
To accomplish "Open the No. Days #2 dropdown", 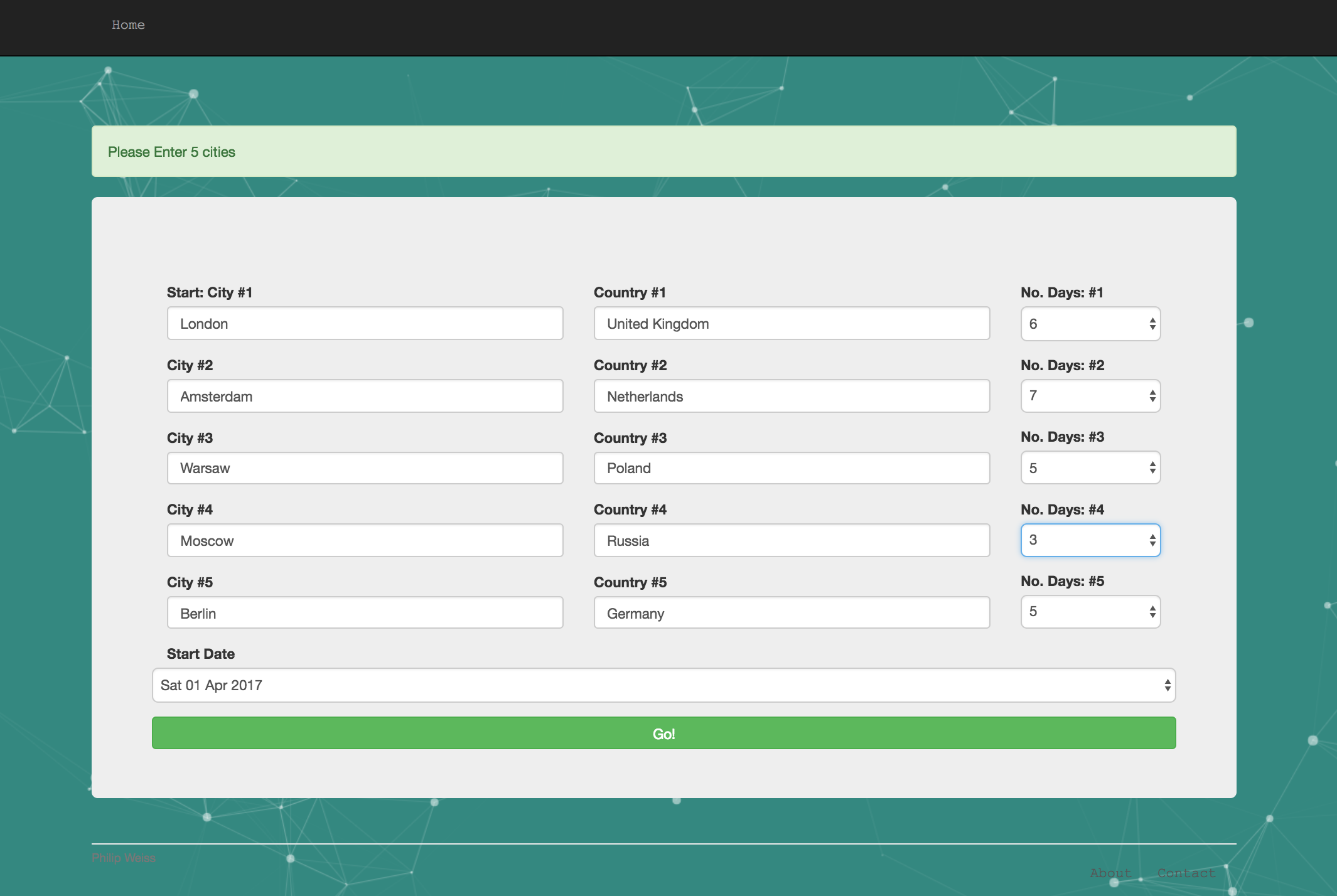I will pyautogui.click(x=1090, y=396).
